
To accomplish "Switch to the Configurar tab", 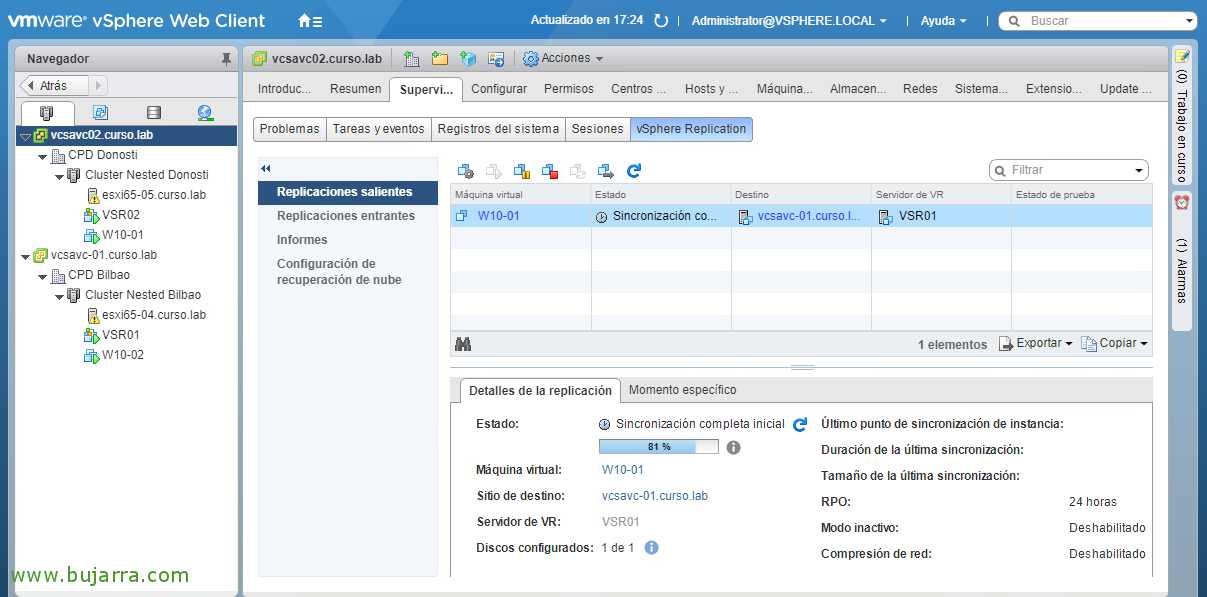I will 499,89.
